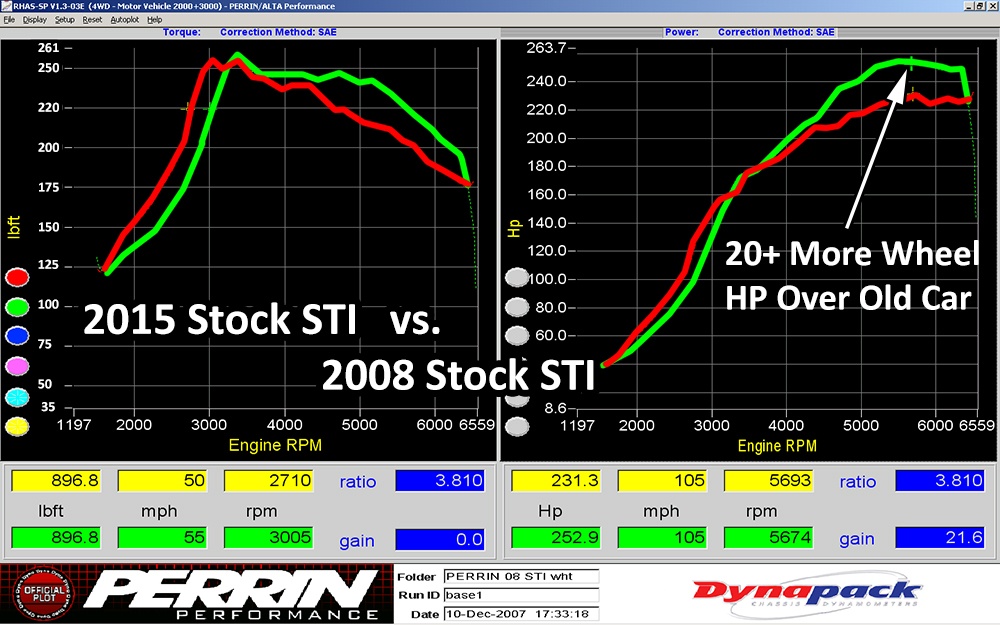Click the "lbft" axis label on torque graph
Viewport: 1000px width, 625px height.
click(x=14, y=227)
